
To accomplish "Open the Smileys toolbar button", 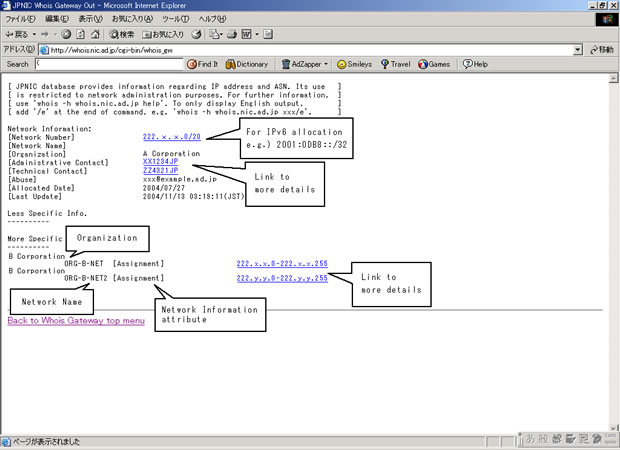I will [354, 64].
